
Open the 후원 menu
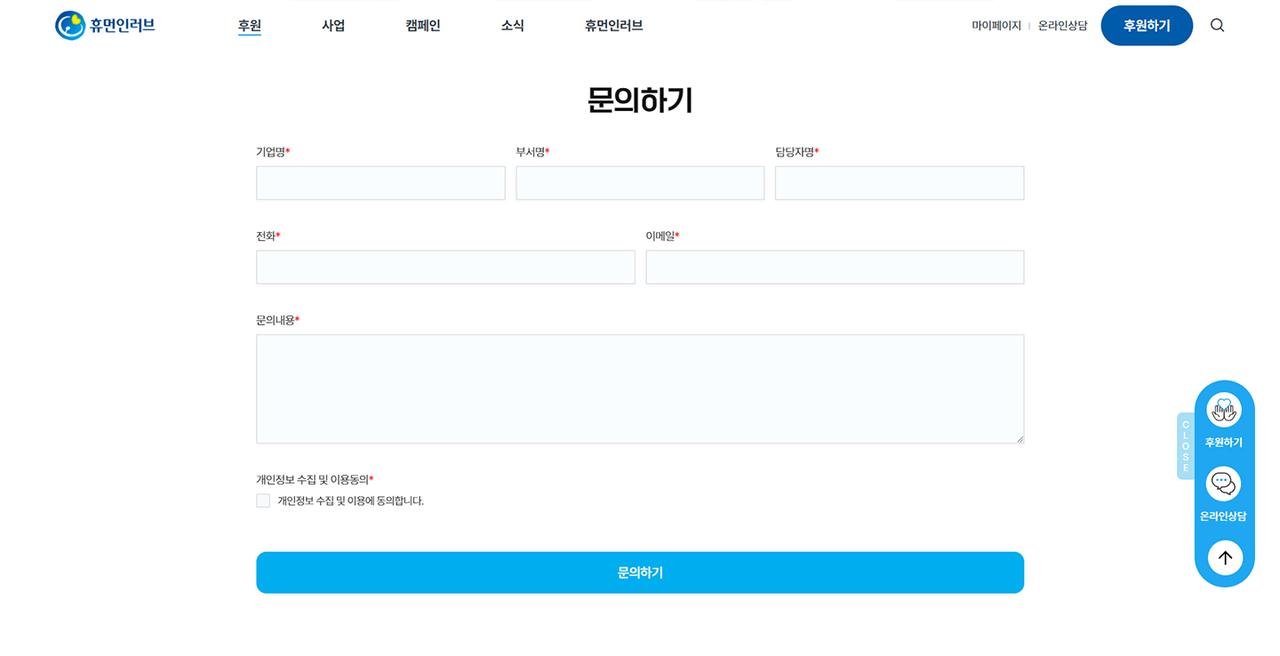point(249,26)
